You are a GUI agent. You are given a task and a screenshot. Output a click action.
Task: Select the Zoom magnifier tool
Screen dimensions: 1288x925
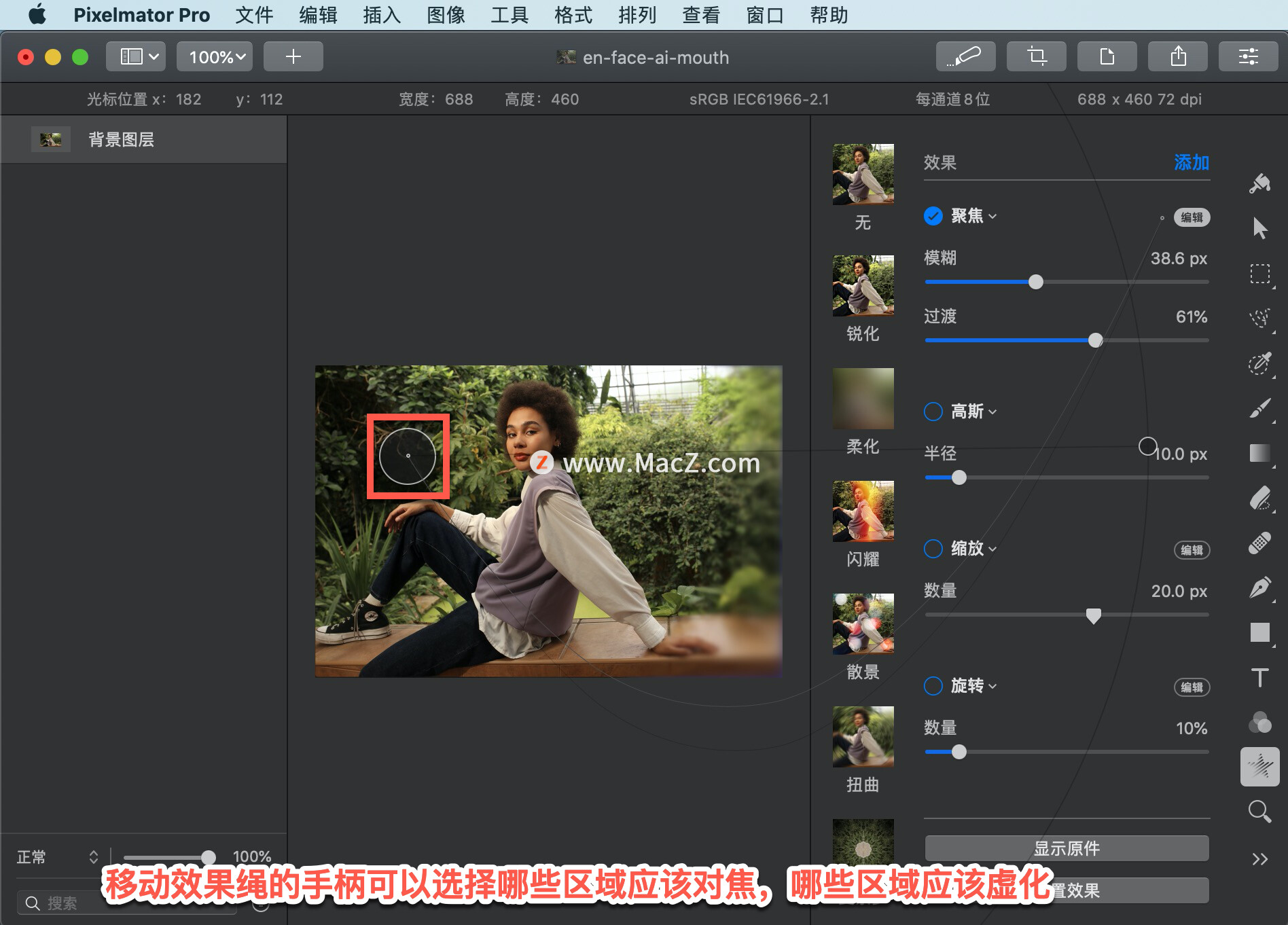(x=1260, y=812)
